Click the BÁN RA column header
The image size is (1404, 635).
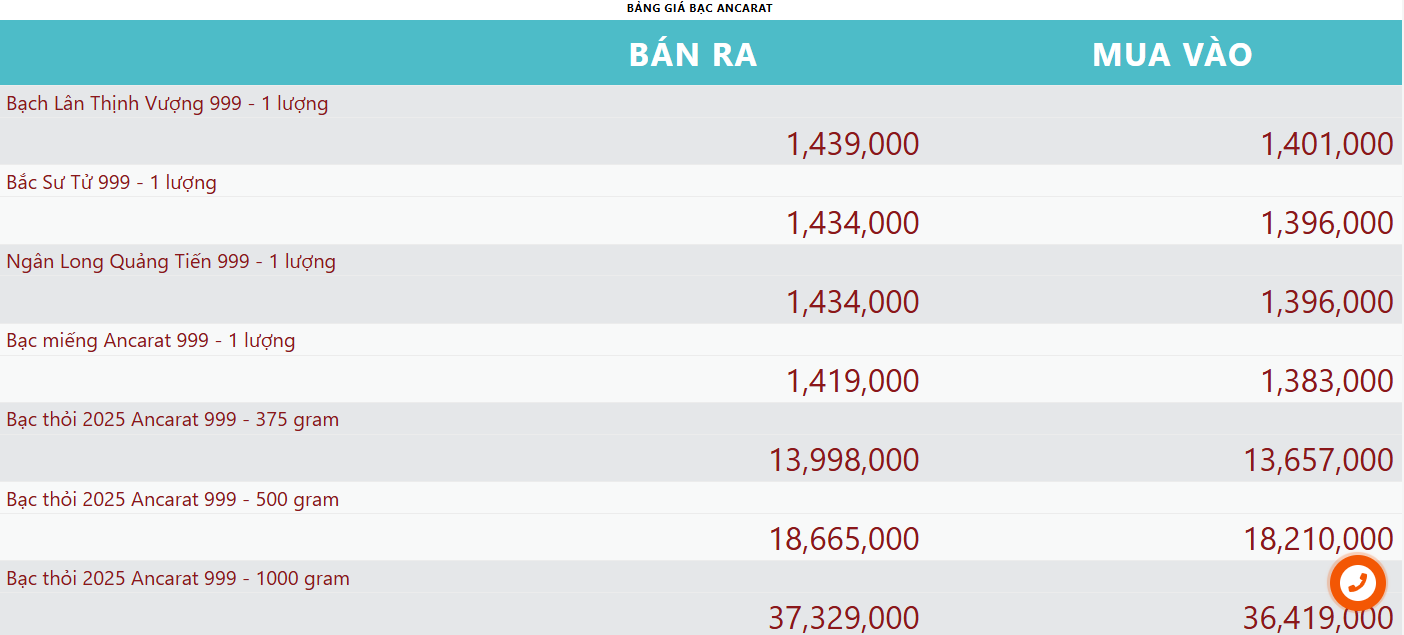tap(693, 54)
